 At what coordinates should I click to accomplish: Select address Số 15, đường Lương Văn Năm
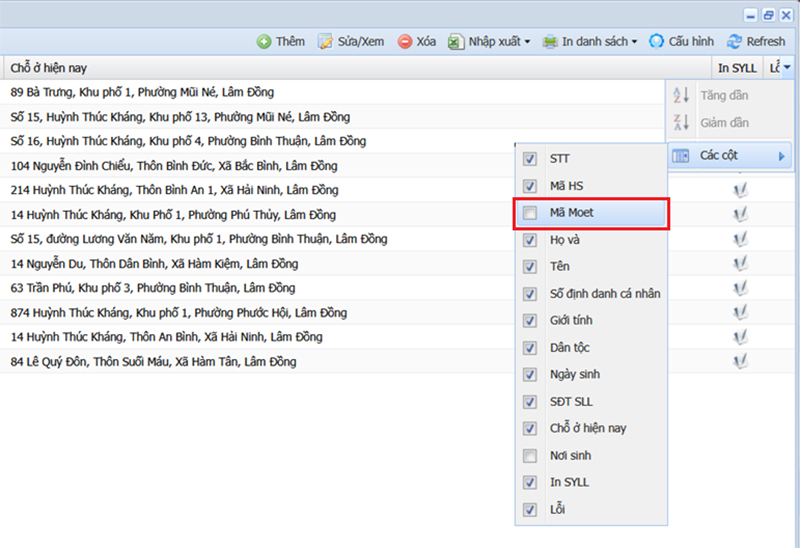point(199,239)
